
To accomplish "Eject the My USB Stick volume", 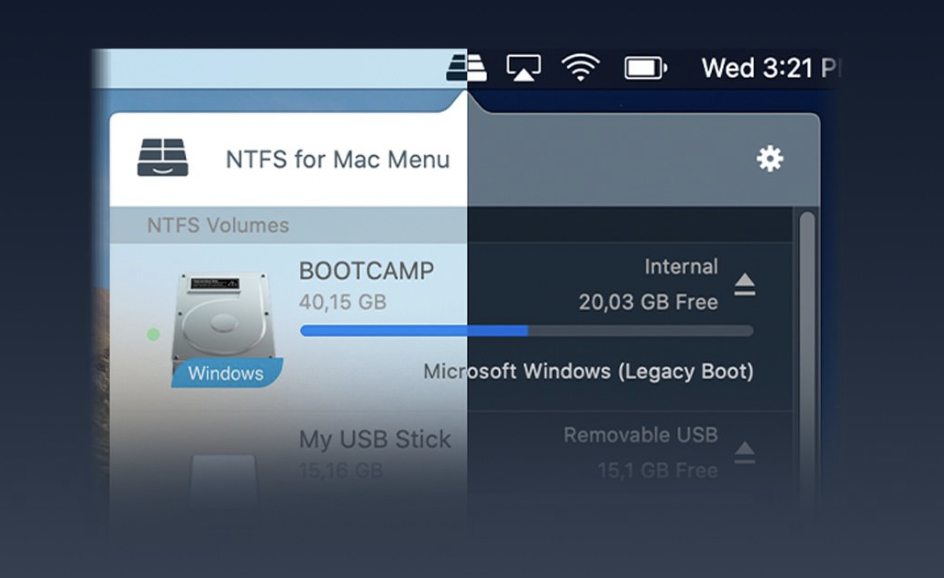I will 745,453.
